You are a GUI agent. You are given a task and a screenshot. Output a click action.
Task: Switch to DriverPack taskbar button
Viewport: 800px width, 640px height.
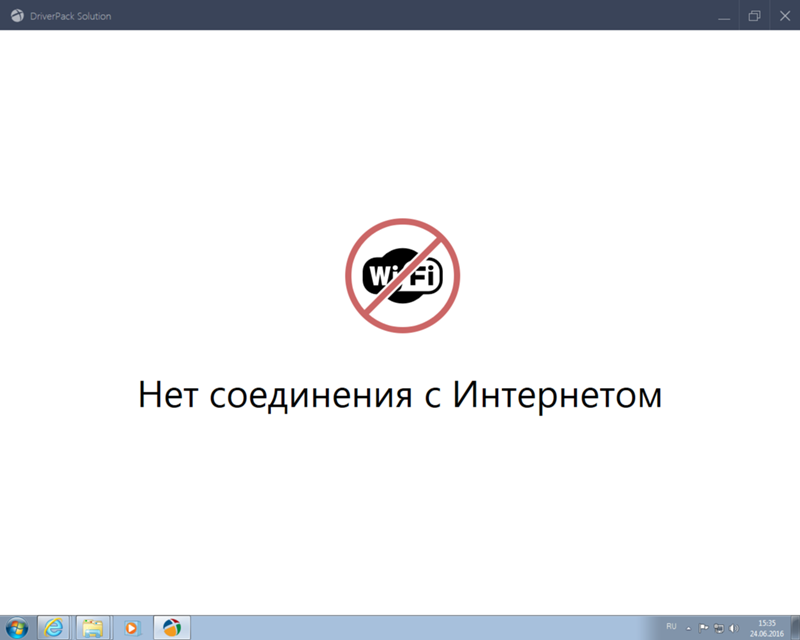pyautogui.click(x=171, y=628)
